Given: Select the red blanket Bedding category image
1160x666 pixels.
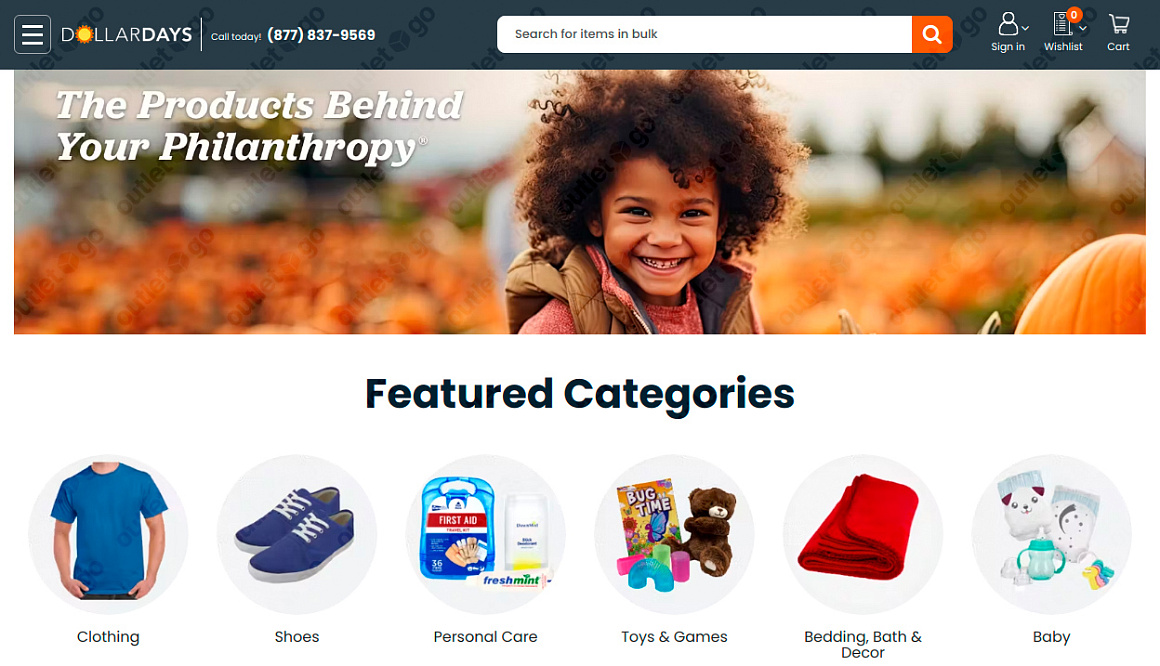Looking at the screenshot, I should point(863,534).
